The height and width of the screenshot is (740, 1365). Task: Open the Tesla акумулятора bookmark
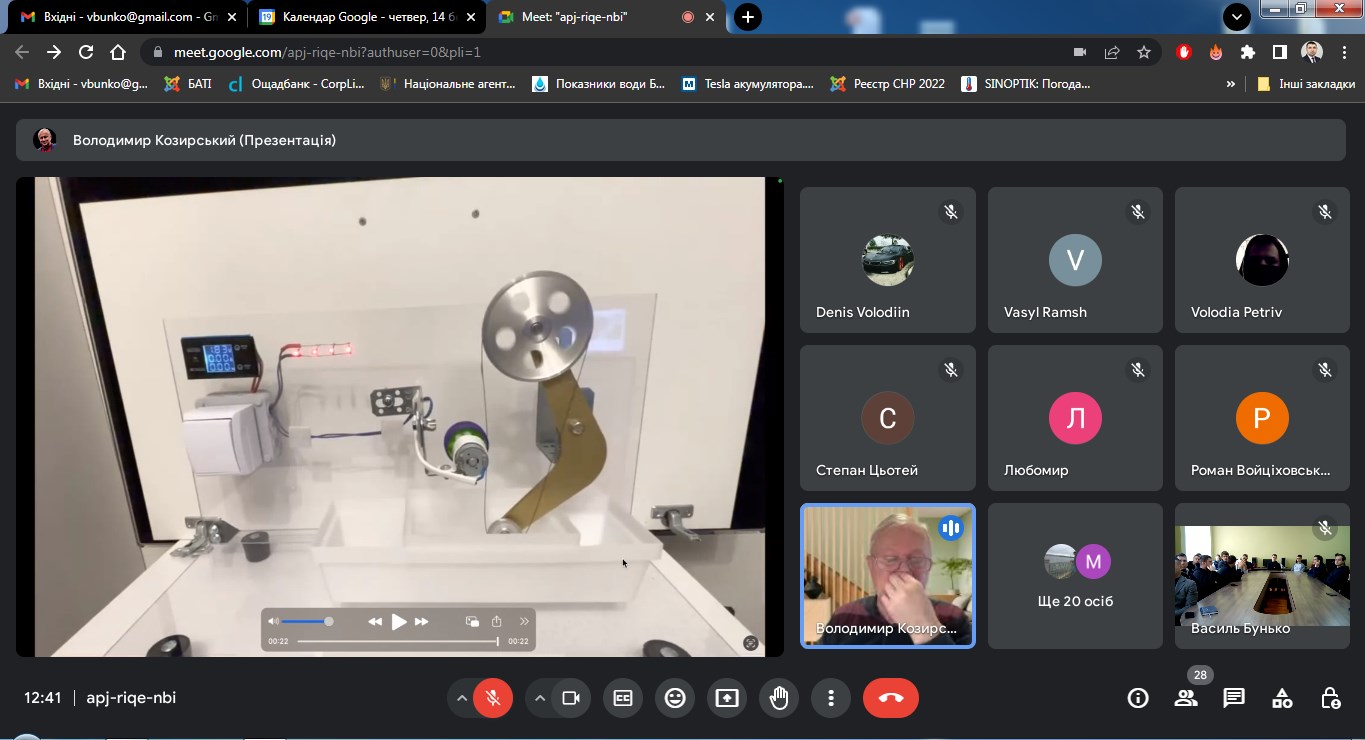(747, 84)
